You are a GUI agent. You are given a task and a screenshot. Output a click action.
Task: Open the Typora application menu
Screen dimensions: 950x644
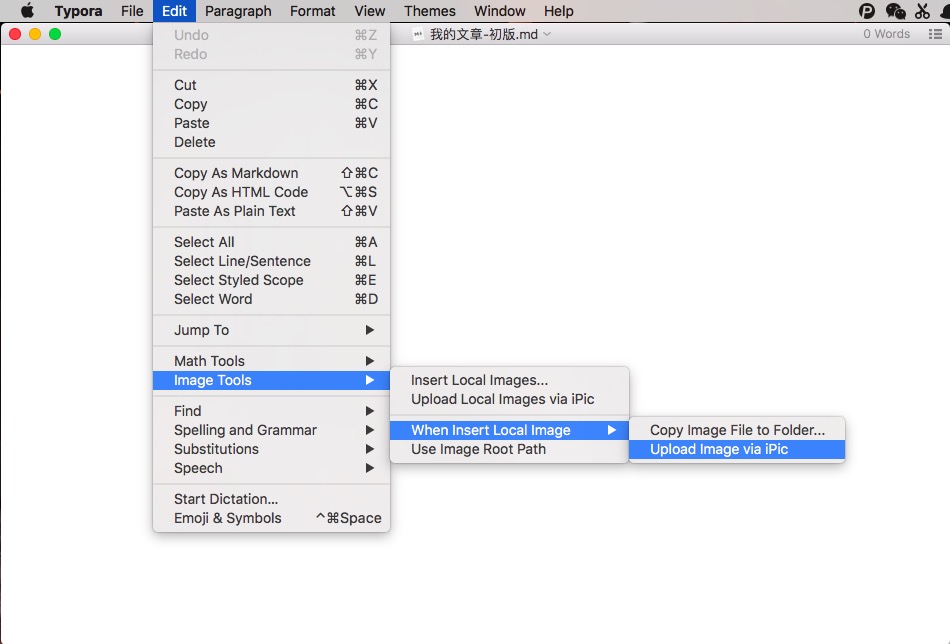(78, 11)
